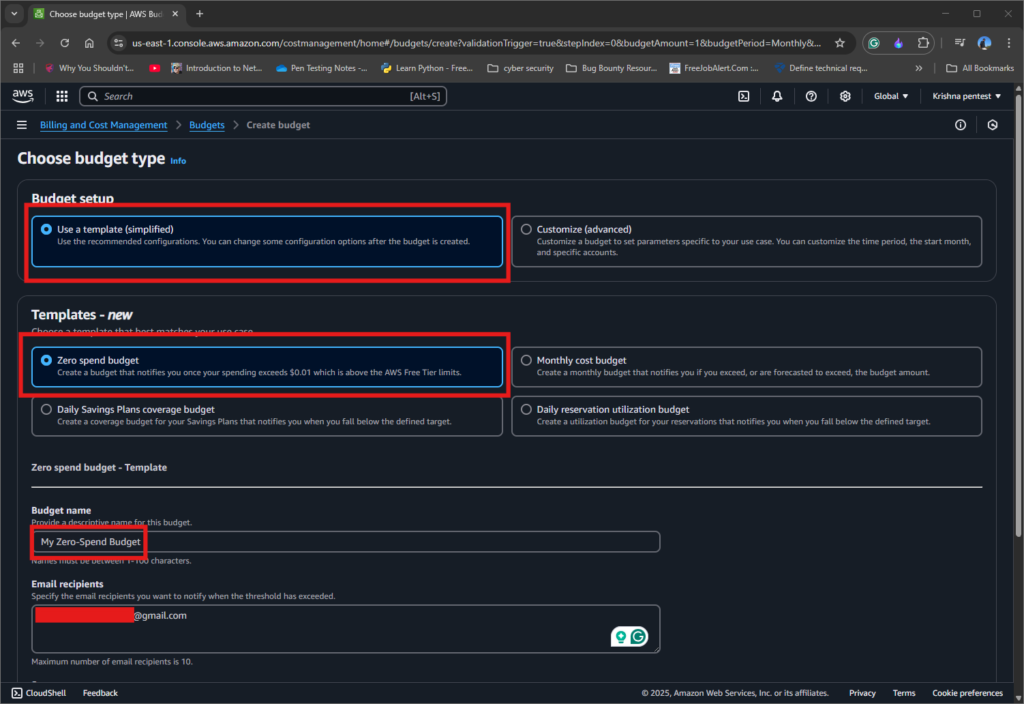This screenshot has height=704, width=1024.
Task: Open the All Bookmarks folder
Action: pyautogui.click(x=980, y=68)
